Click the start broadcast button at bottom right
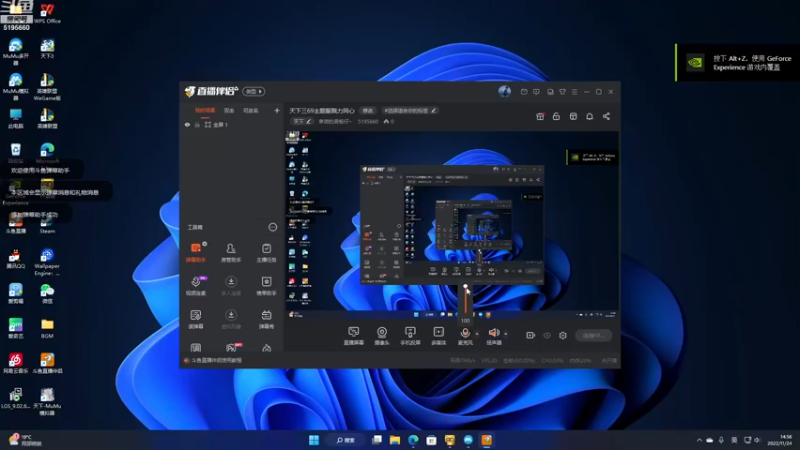Viewport: 800px width, 450px height. point(593,335)
